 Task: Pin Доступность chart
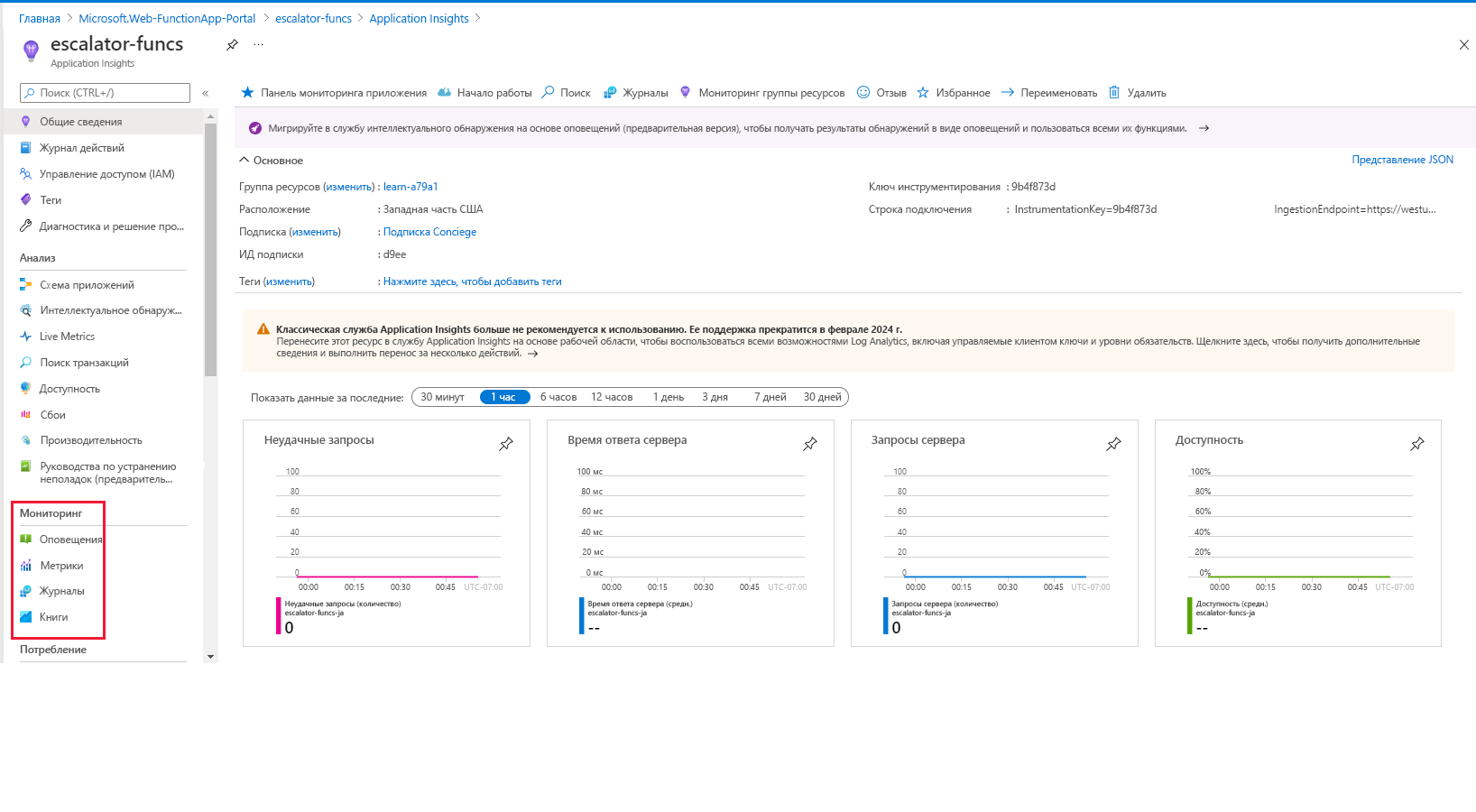1417,444
